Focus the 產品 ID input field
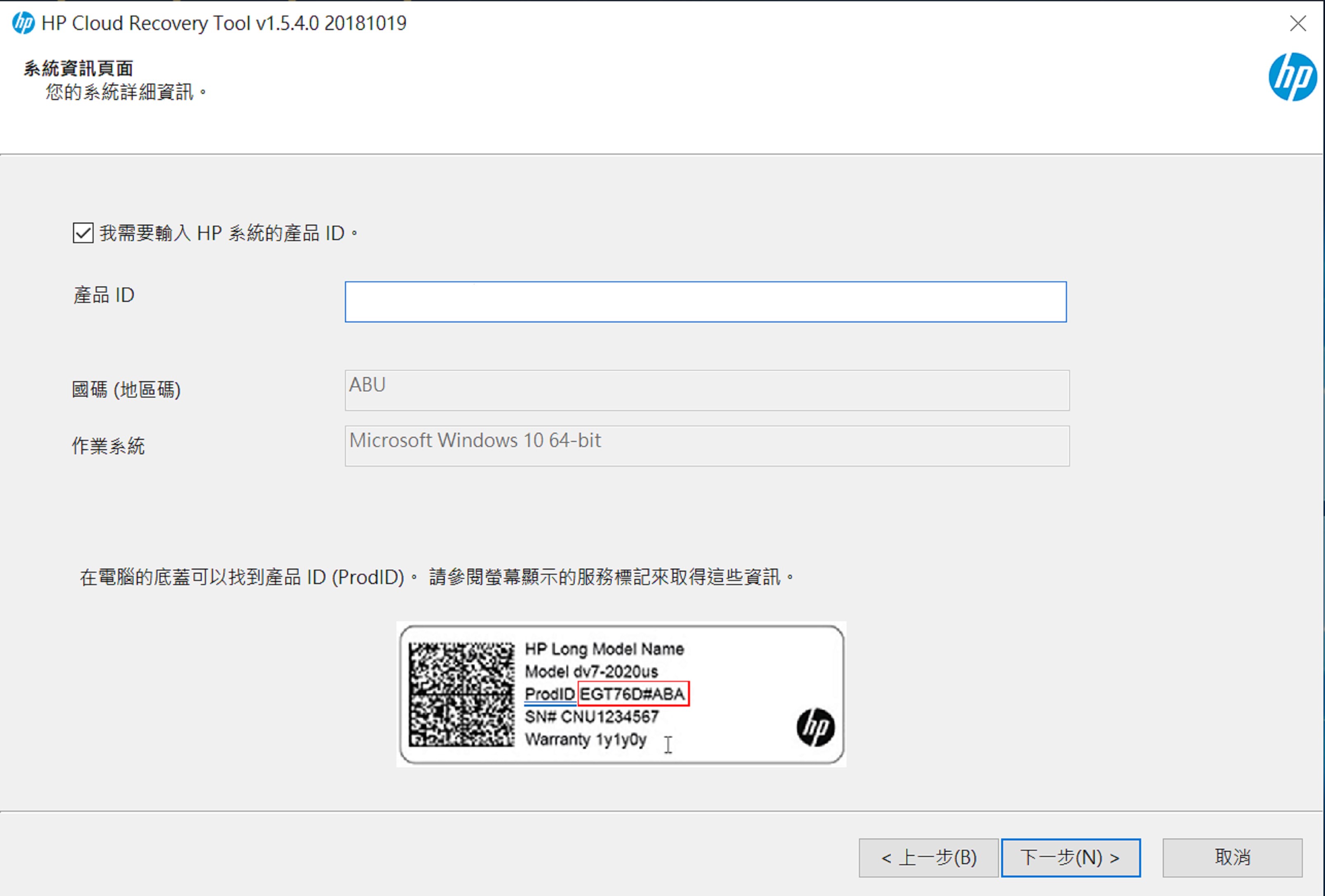This screenshot has width=1325, height=896. (705, 302)
